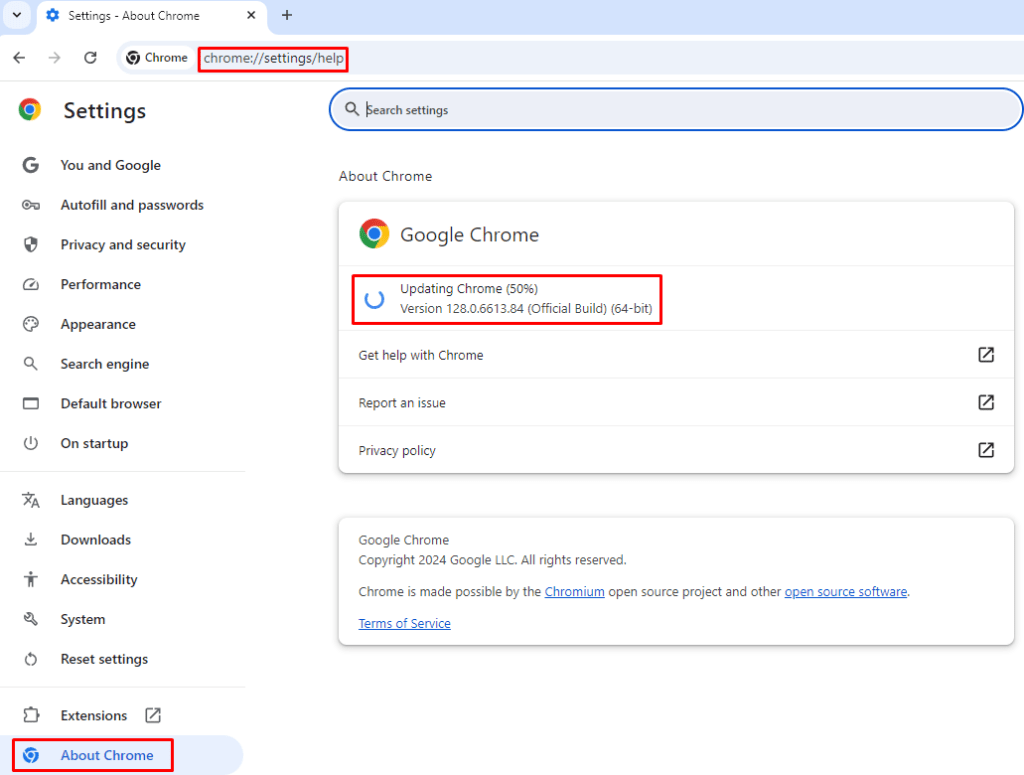Open a new tab with plus button
The height and width of the screenshot is (775, 1024).
tap(287, 15)
